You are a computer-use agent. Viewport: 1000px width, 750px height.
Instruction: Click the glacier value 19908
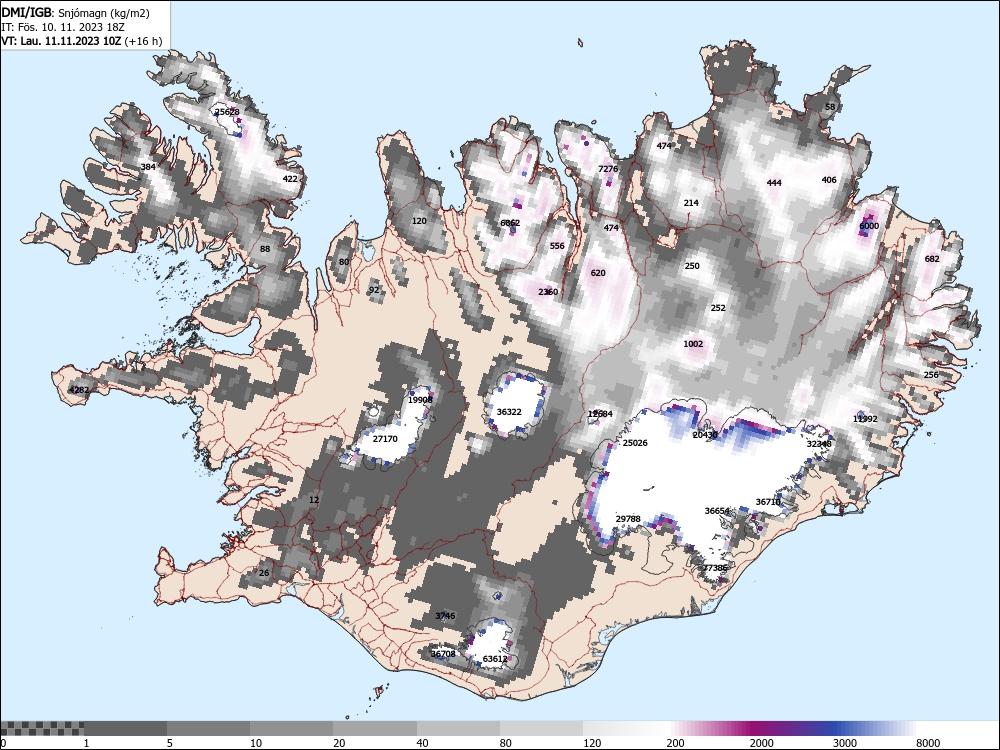[x=420, y=399]
